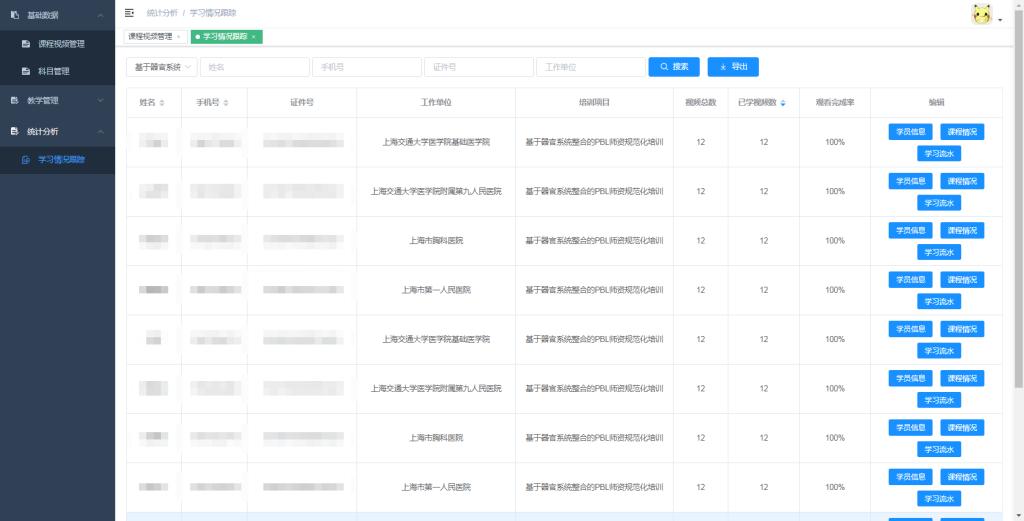Click 学员信息 in the fourth table row
This screenshot has height=521, width=1024.
tap(910, 279)
